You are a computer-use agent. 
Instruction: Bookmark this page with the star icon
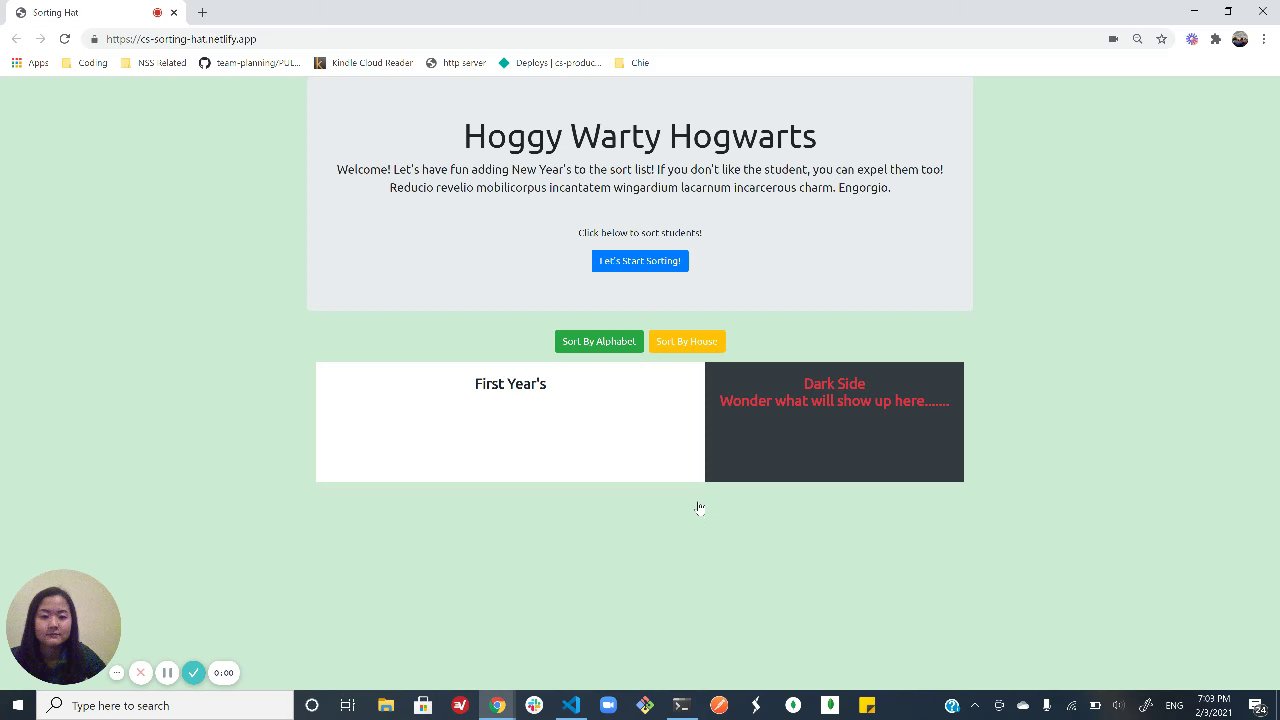coord(1161,39)
